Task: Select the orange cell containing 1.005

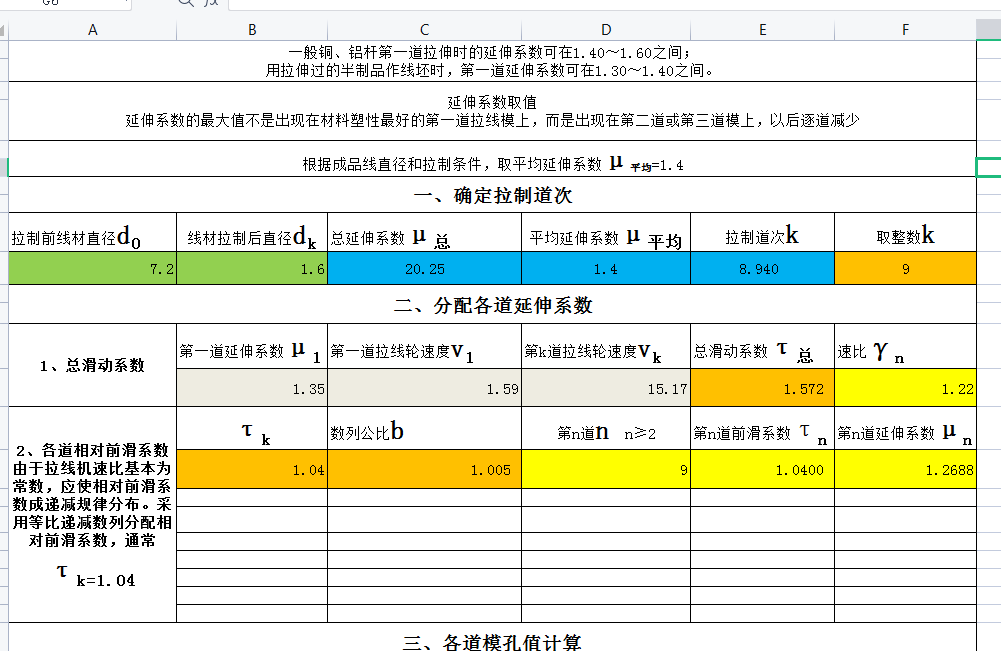Action: coord(424,469)
